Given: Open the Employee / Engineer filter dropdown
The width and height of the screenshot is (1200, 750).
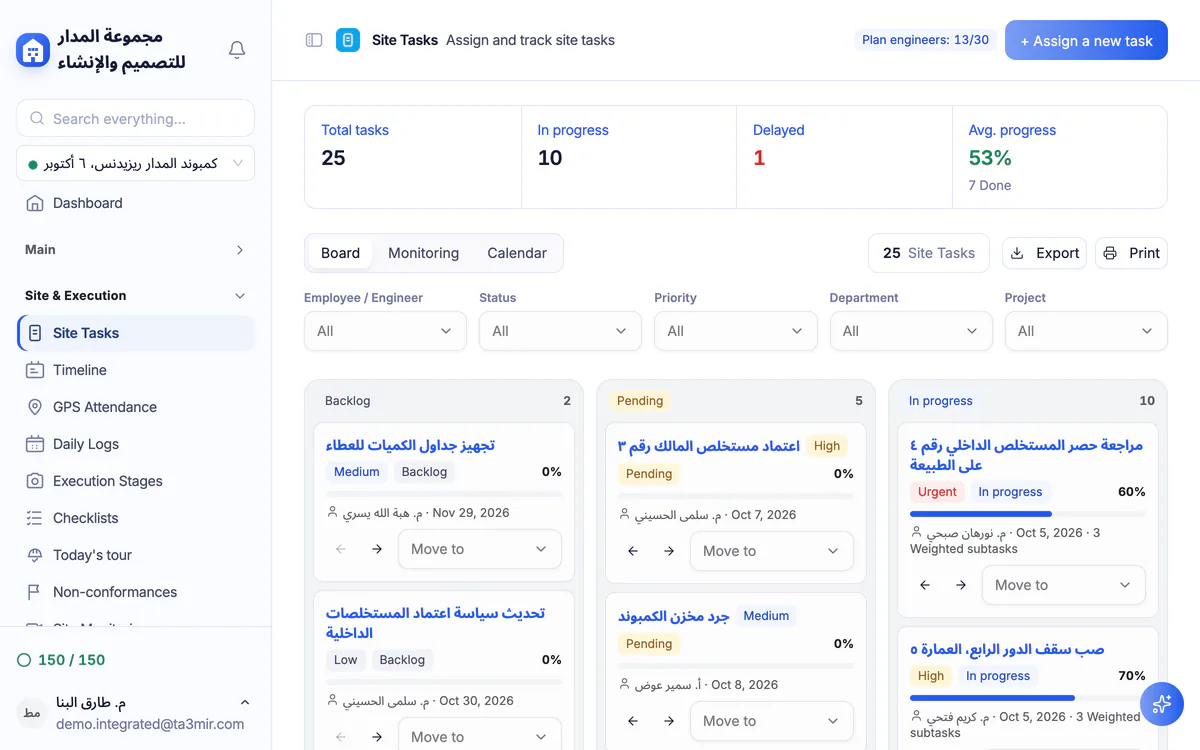Looking at the screenshot, I should (x=385, y=331).
